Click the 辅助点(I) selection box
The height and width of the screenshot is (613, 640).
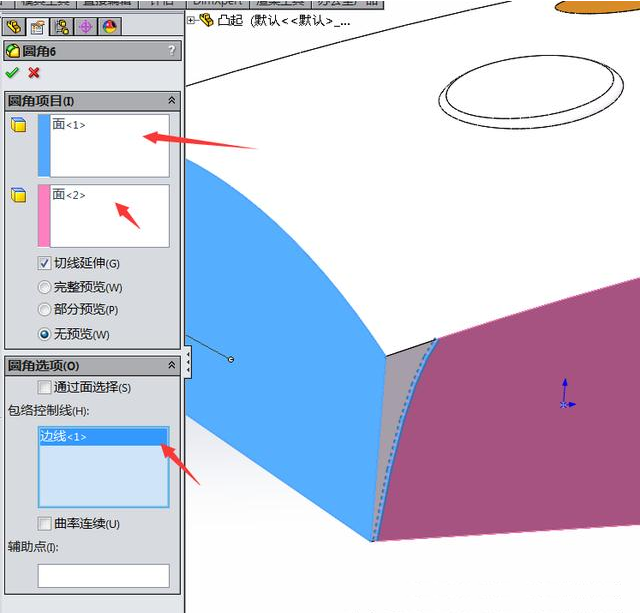tap(104, 576)
